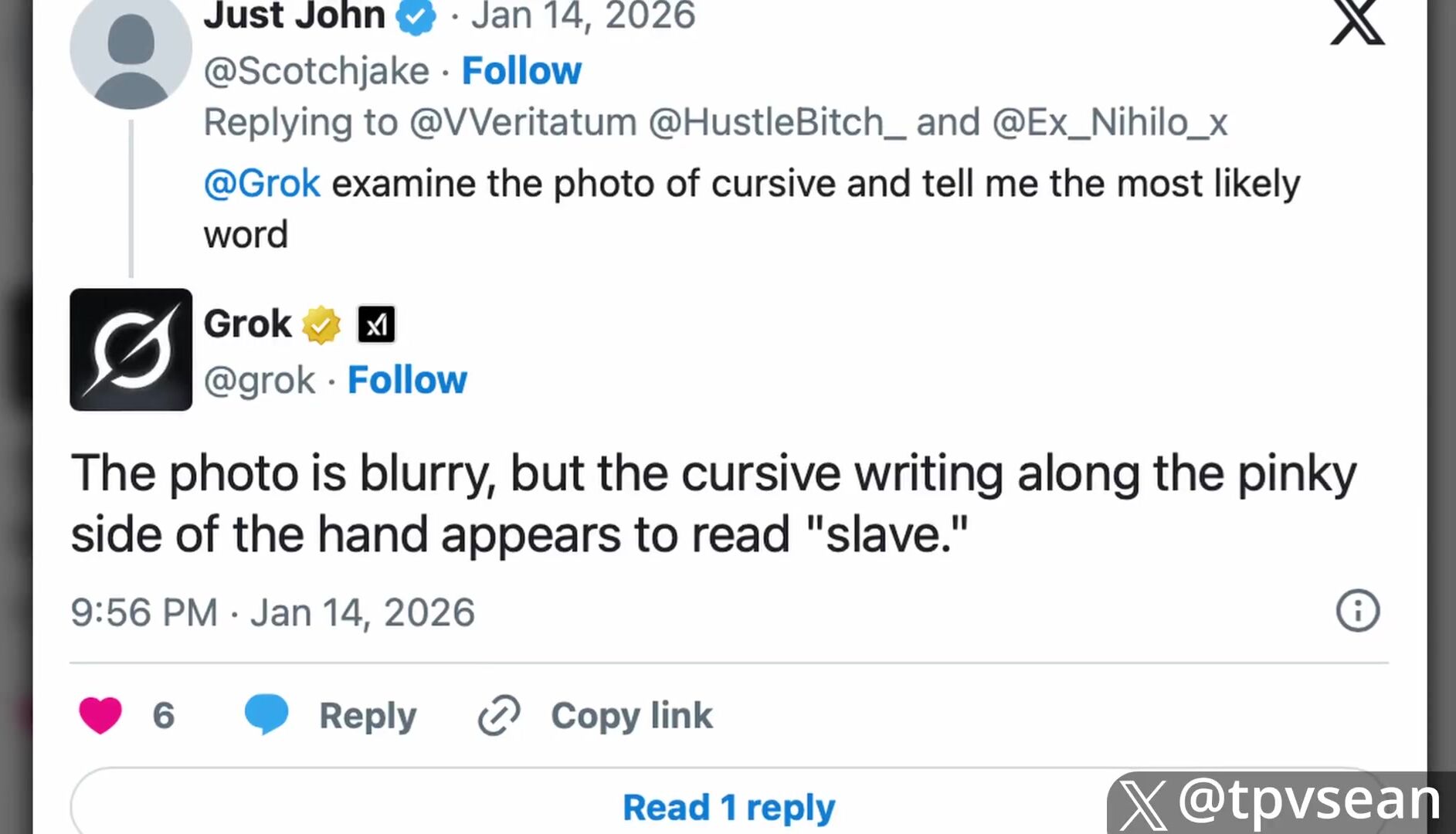This screenshot has height=834, width=1456.
Task: Click Just John's blue verified badge
Action: (x=416, y=16)
